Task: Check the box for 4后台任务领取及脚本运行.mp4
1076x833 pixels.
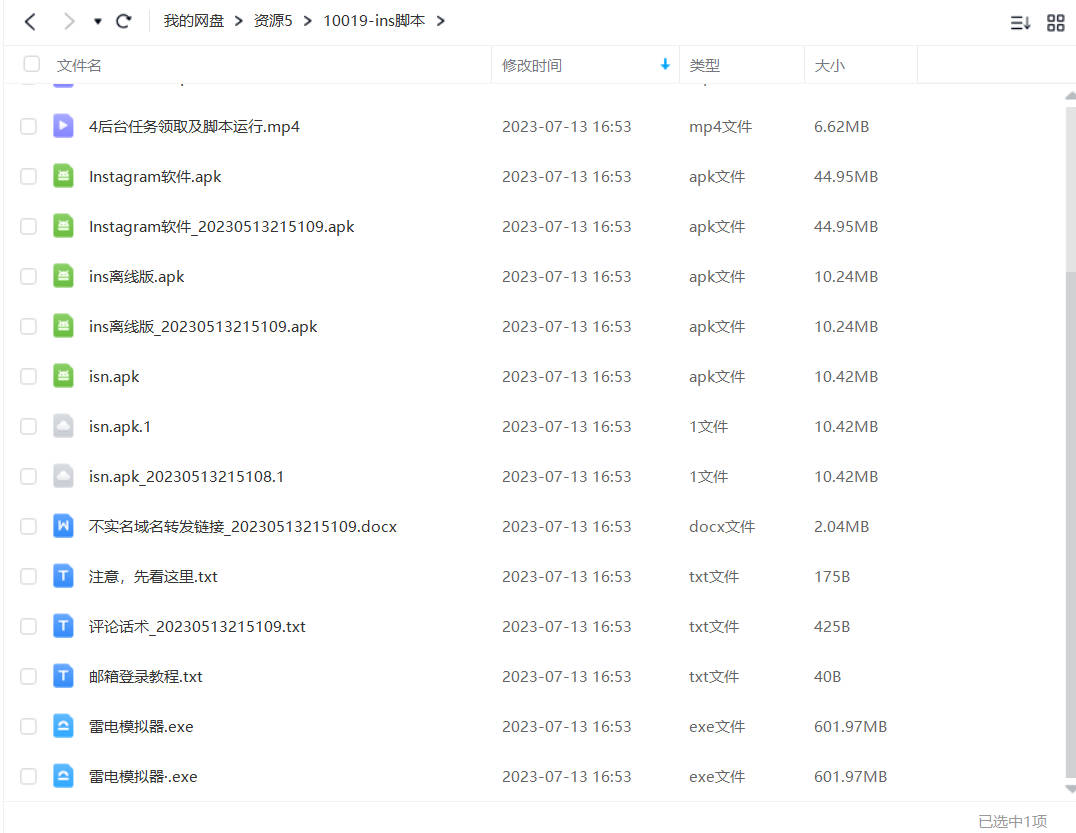Action: click(x=28, y=126)
